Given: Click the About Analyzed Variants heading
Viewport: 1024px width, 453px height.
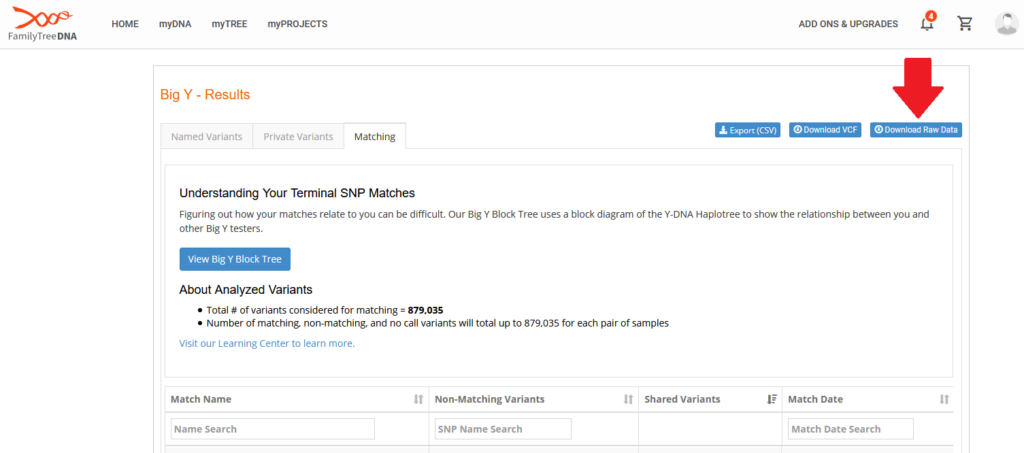Looking at the screenshot, I should pos(246,289).
